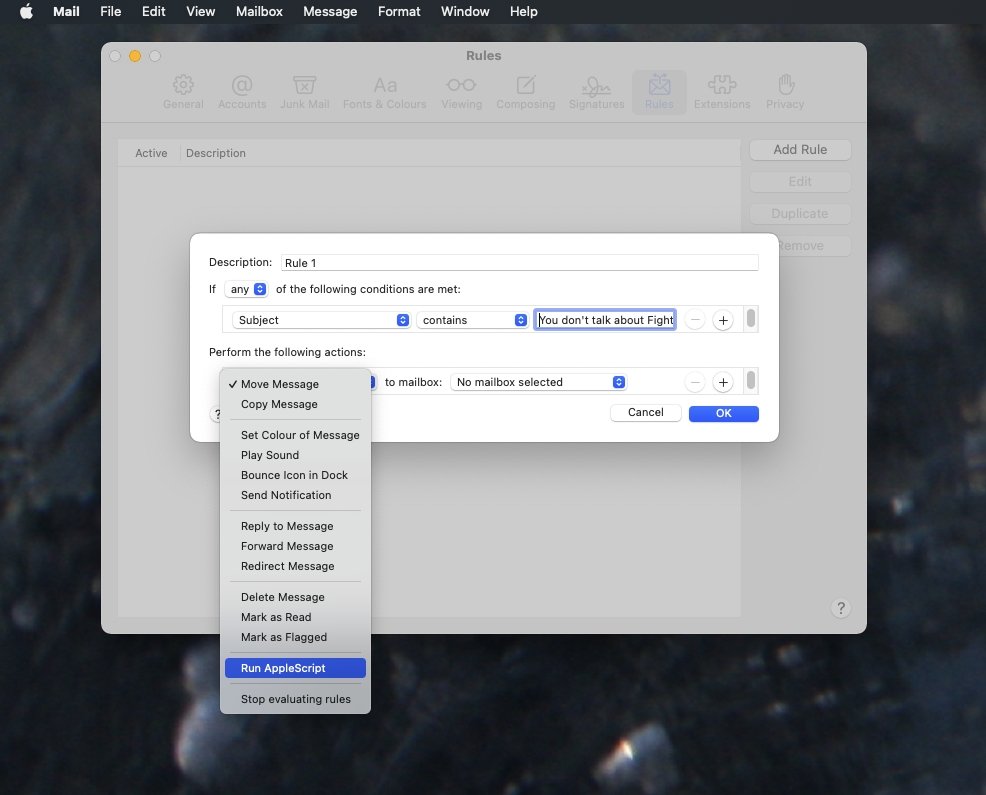Image resolution: width=986 pixels, height=795 pixels.
Task: Open the Subject criteria dropdown
Action: click(x=321, y=320)
